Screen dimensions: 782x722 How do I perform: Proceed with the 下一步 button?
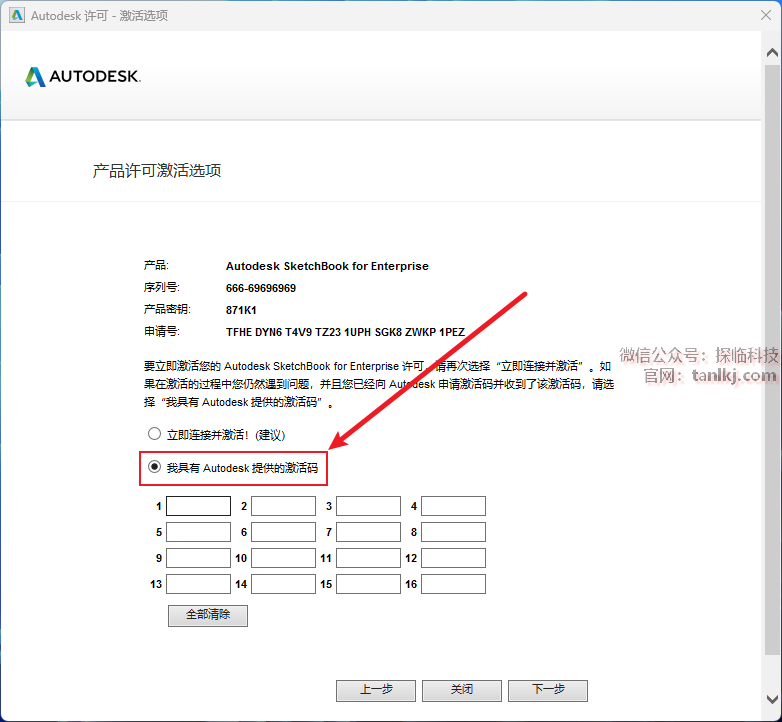[x=548, y=690]
